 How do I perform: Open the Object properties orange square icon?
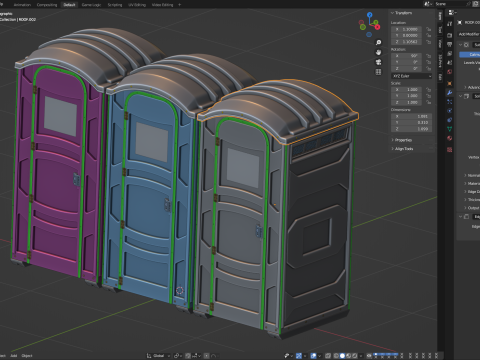click(449, 84)
